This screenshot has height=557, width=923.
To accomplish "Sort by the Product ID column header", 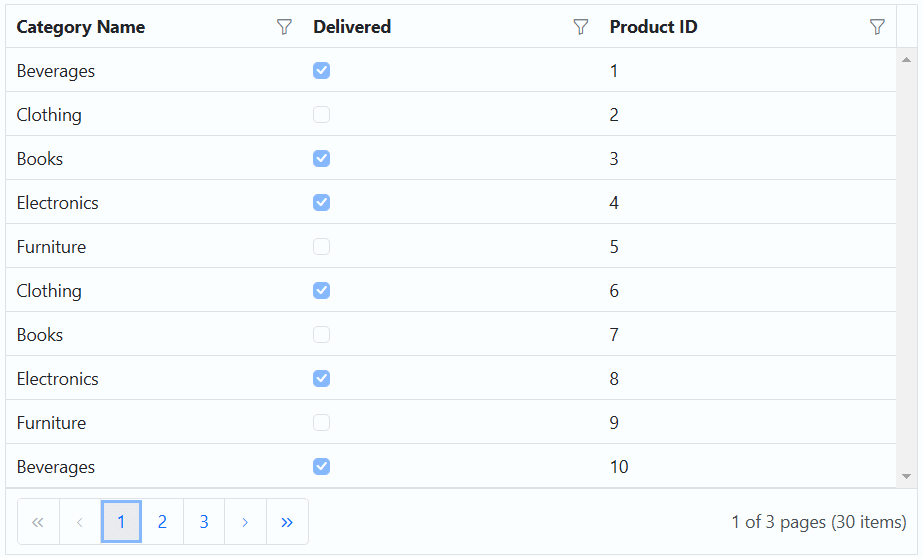I will point(653,27).
